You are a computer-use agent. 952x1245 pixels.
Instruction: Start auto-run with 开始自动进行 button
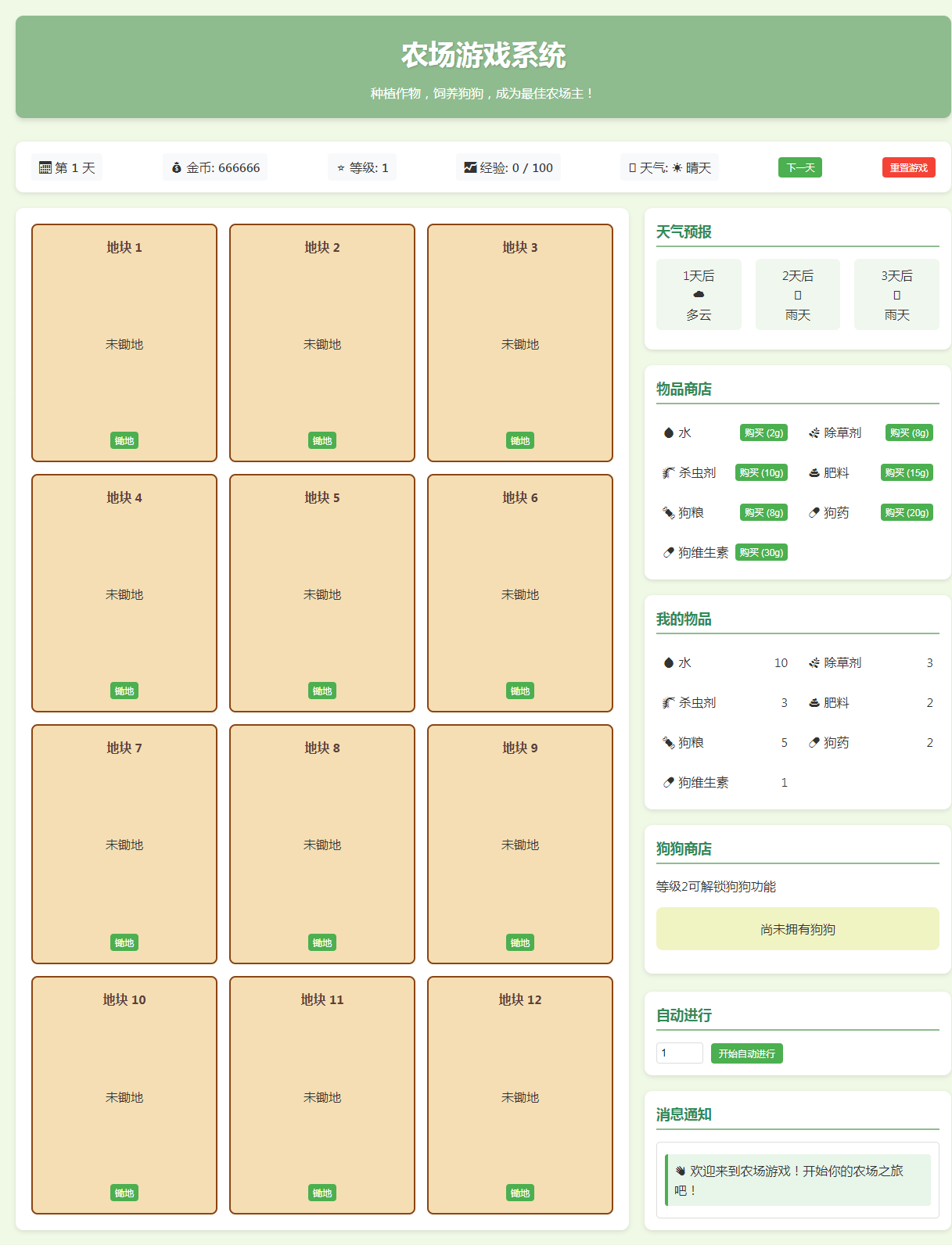[746, 1054]
